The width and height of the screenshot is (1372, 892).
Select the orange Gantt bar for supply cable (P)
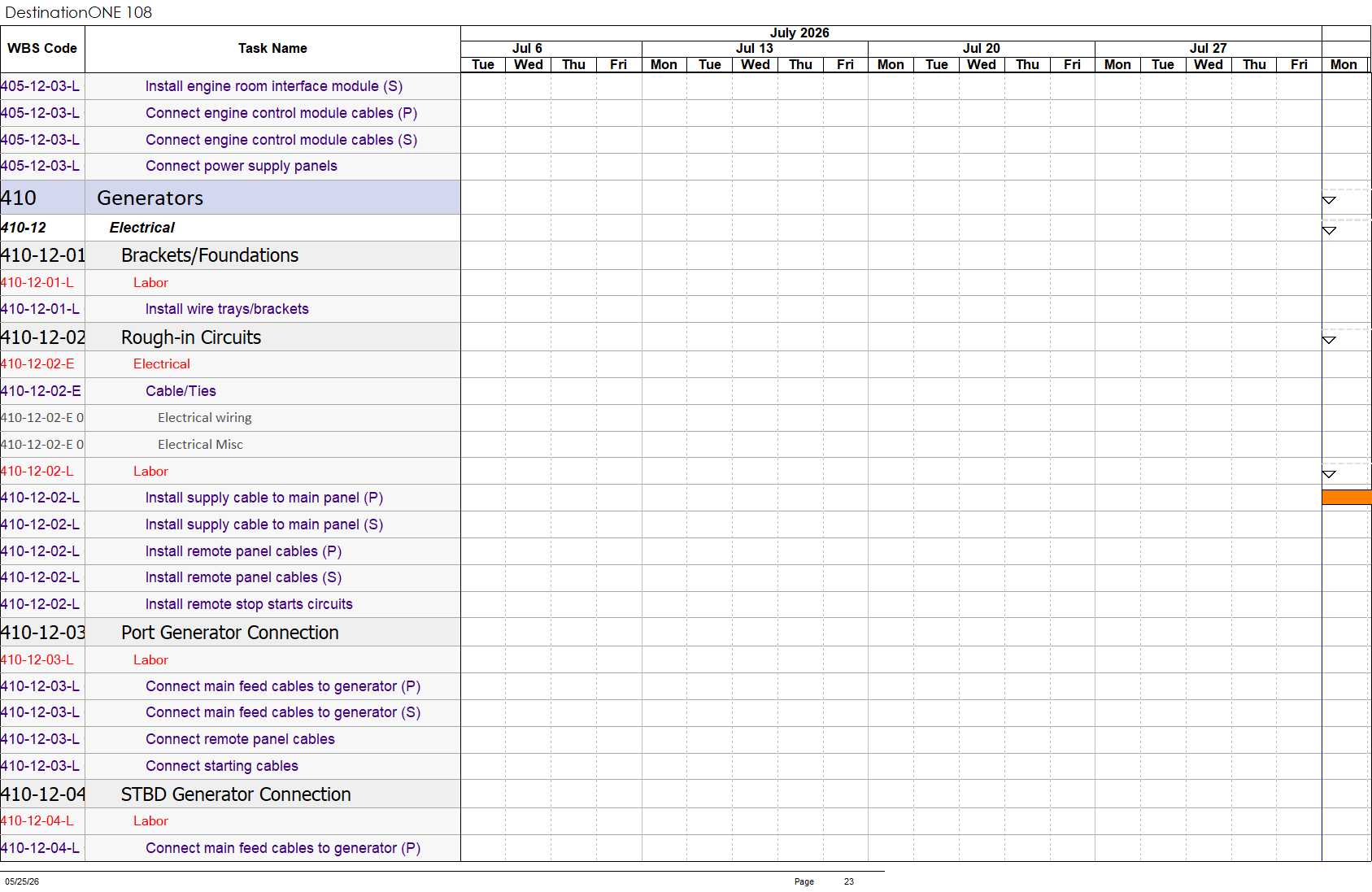click(x=1347, y=497)
